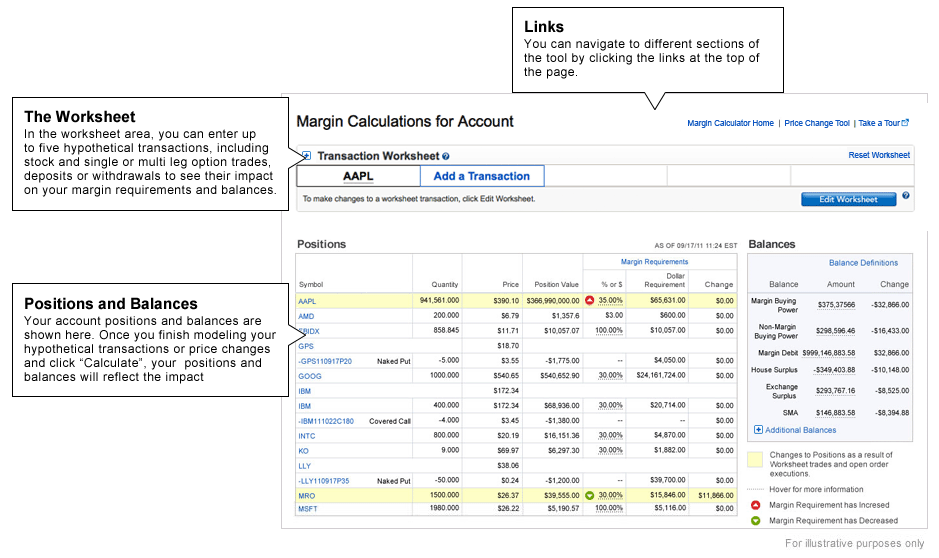Open the Price Change Tool link
This screenshot has height=558, width=939.
tap(817, 123)
